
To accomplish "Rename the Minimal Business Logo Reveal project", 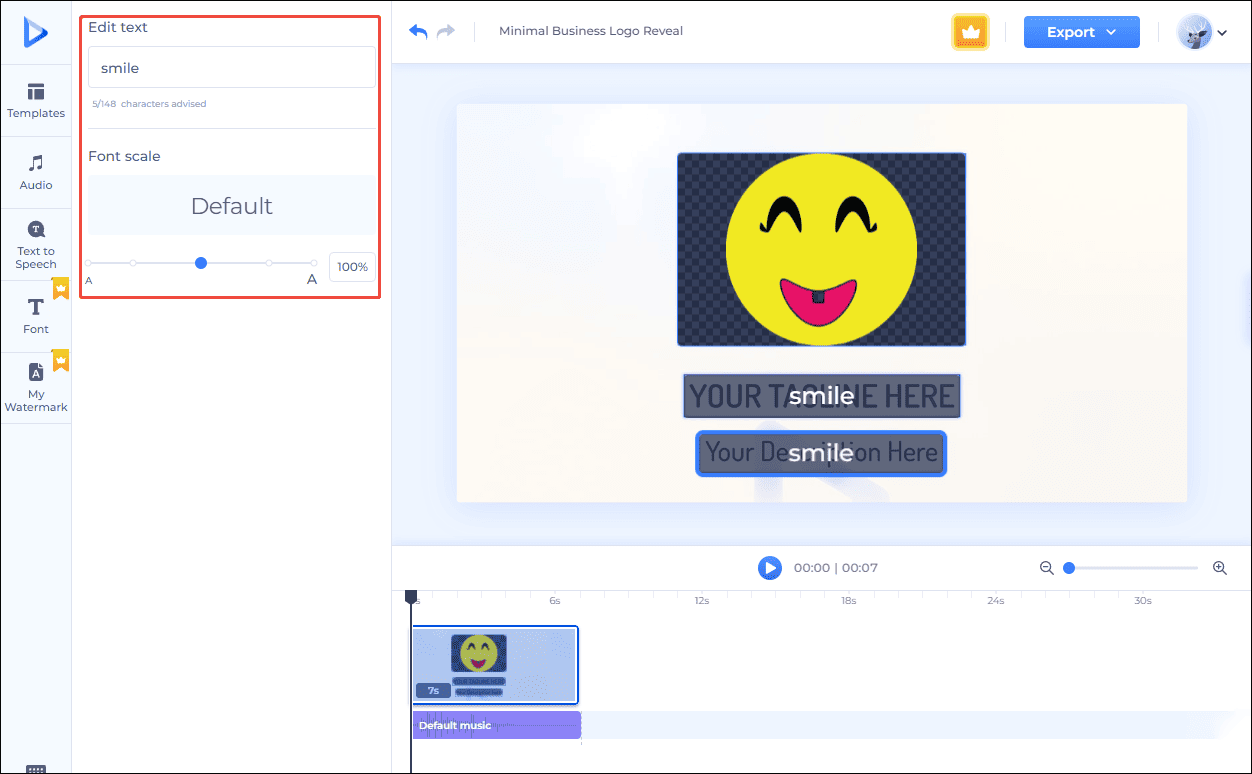I will point(590,31).
